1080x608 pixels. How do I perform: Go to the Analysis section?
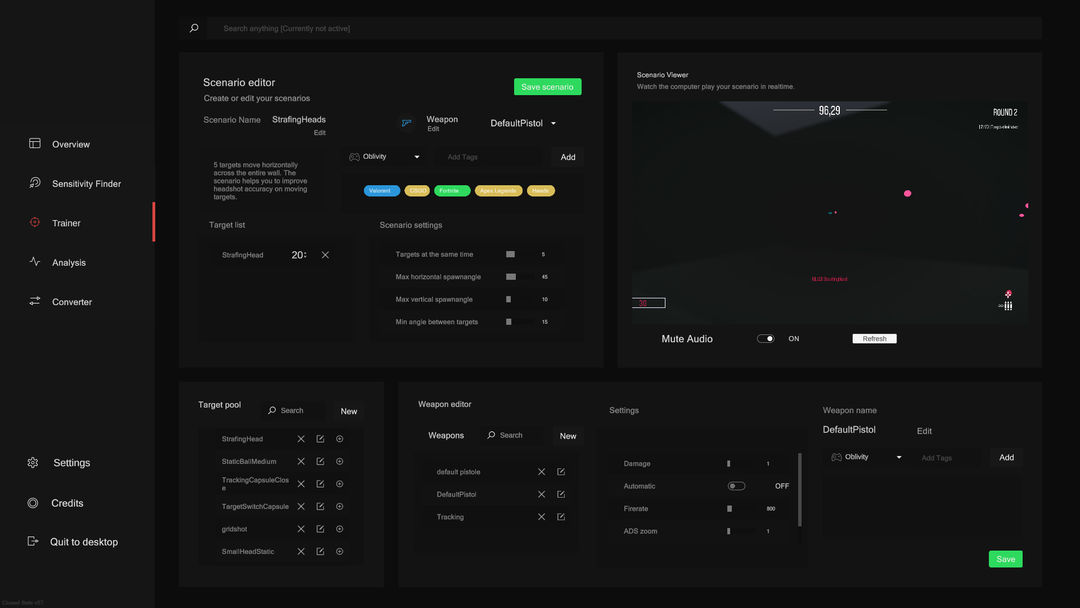point(69,263)
